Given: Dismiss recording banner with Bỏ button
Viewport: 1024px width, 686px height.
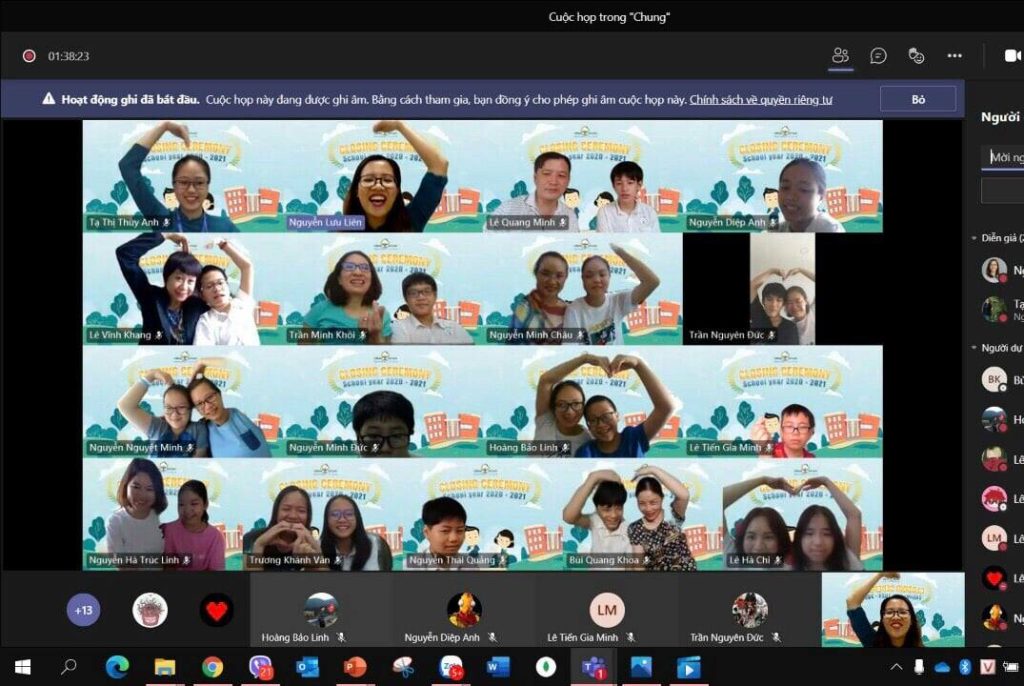Looking at the screenshot, I should pos(917,99).
